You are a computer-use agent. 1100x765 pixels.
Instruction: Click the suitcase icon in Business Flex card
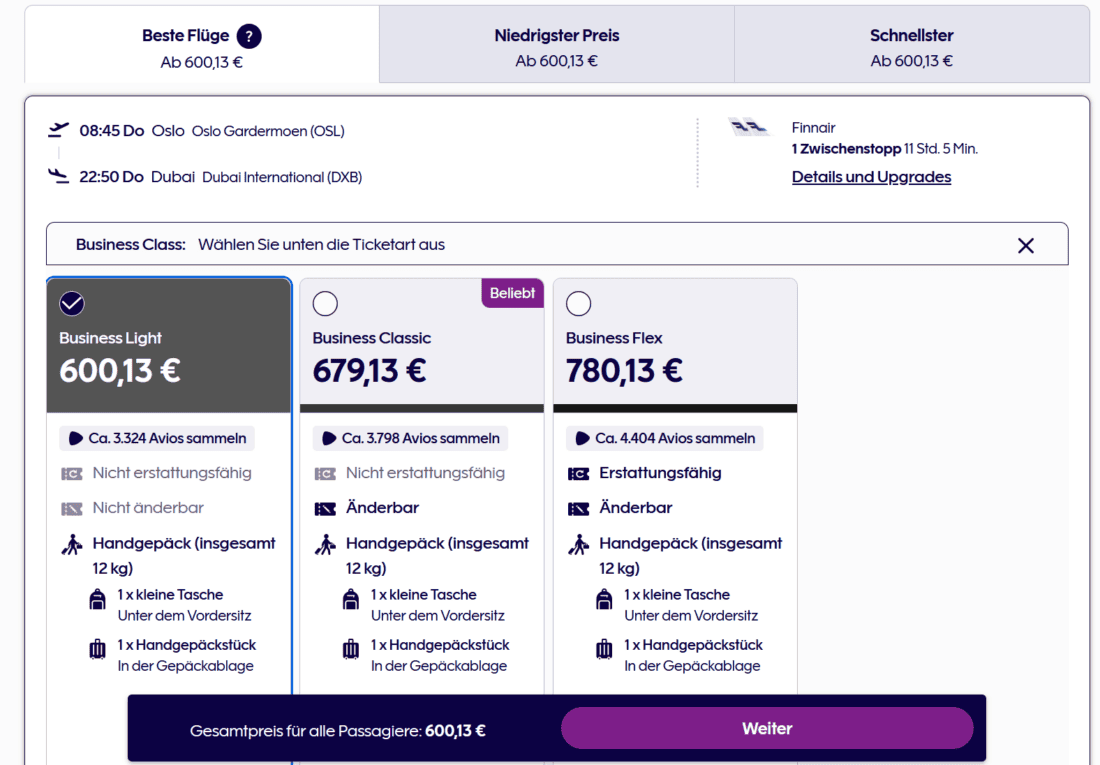(x=604, y=650)
